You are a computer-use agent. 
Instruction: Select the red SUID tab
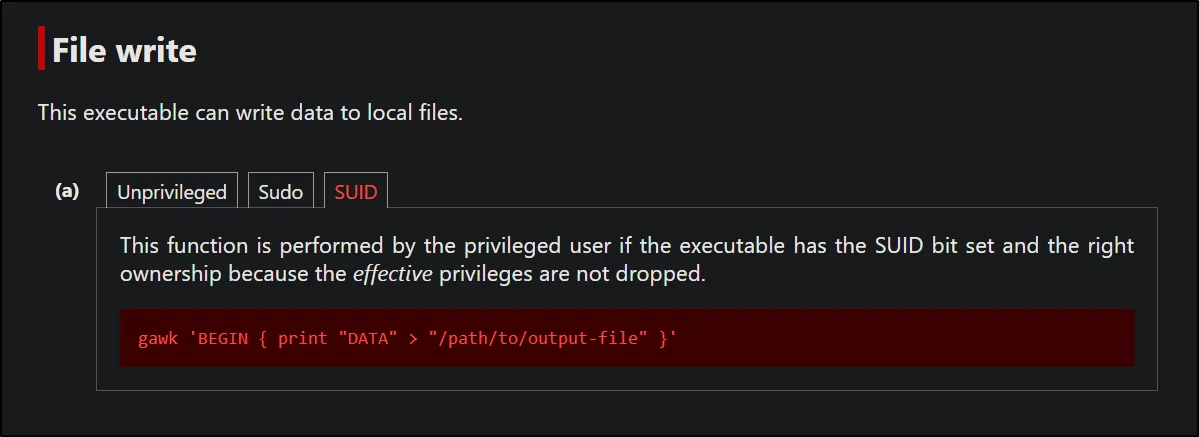coord(356,191)
